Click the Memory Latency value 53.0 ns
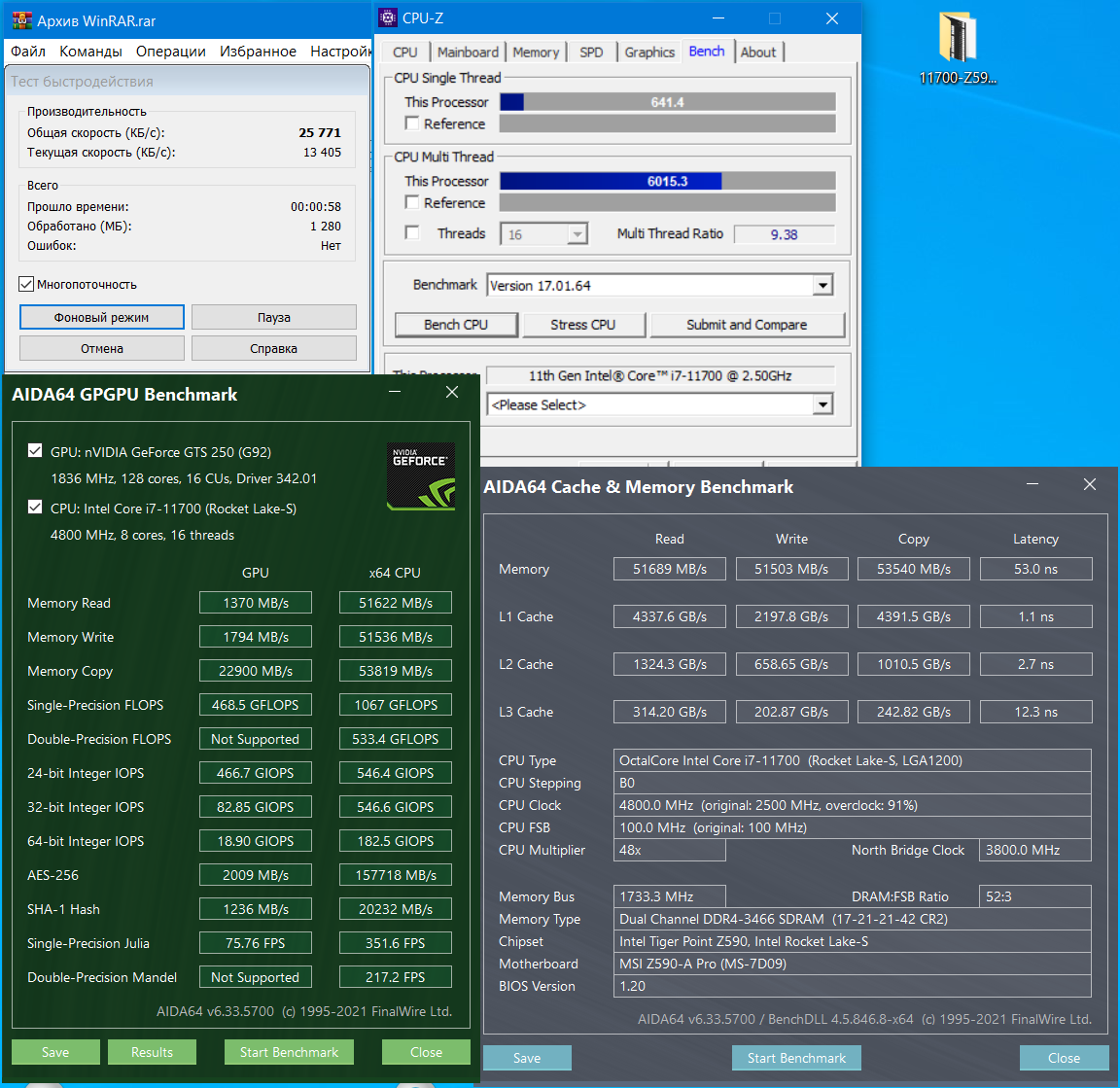 [x=1036, y=570]
